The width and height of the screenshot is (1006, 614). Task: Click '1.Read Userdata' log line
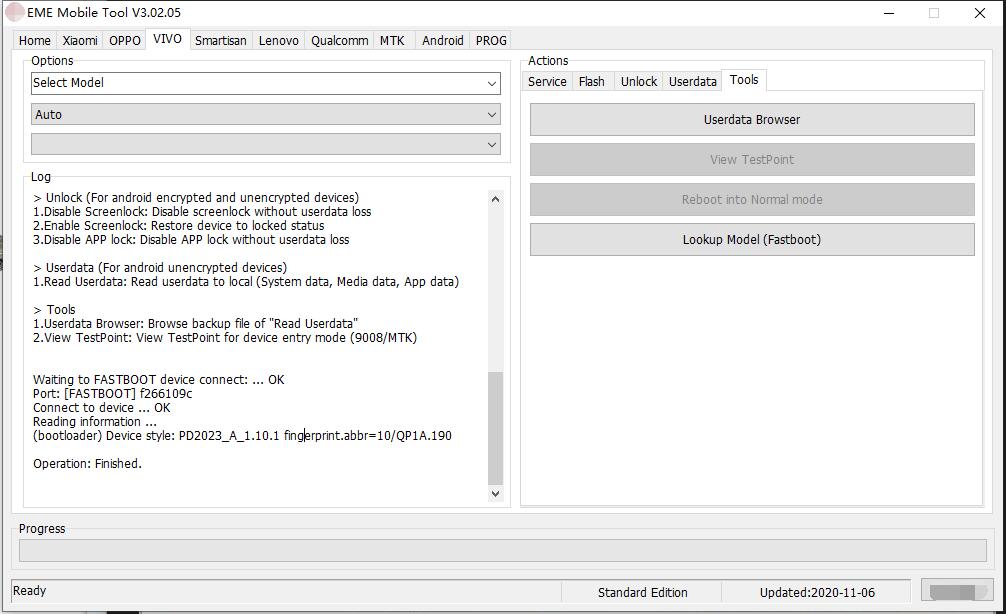click(x=246, y=282)
